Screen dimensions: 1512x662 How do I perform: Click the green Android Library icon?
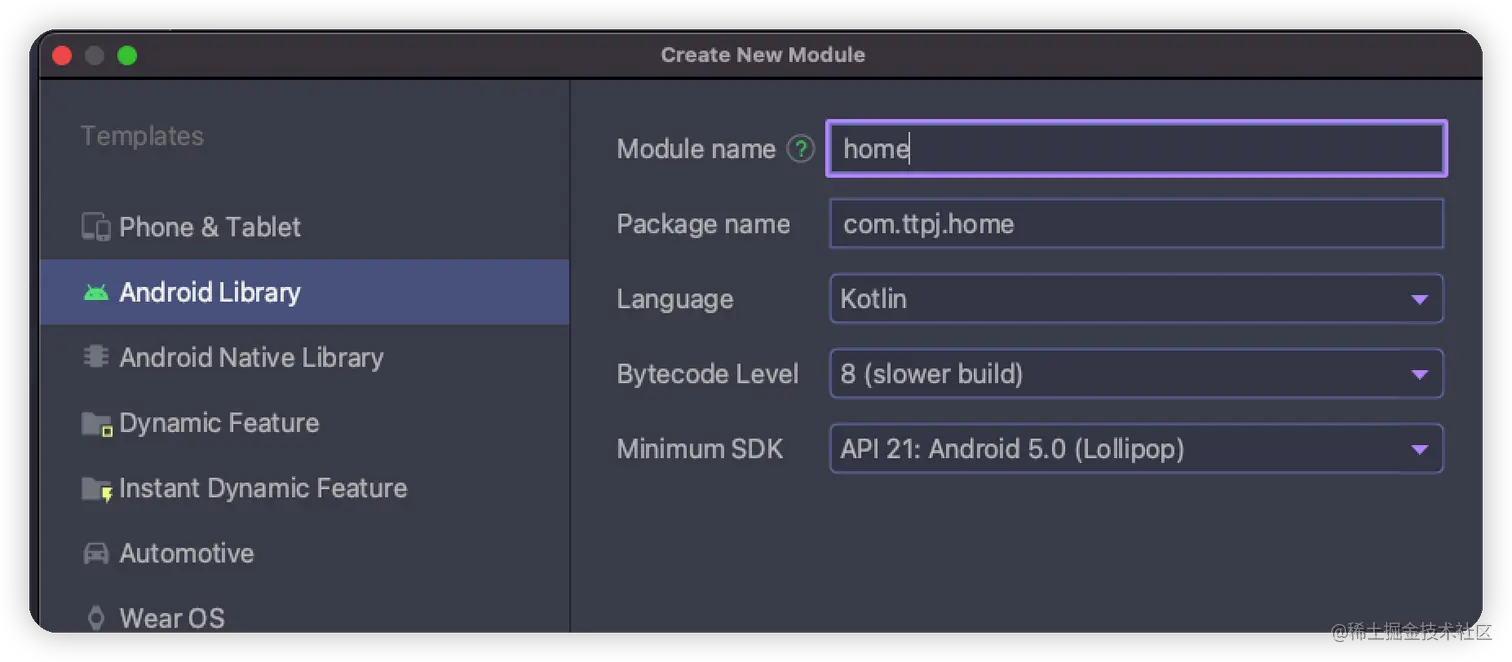coord(96,293)
